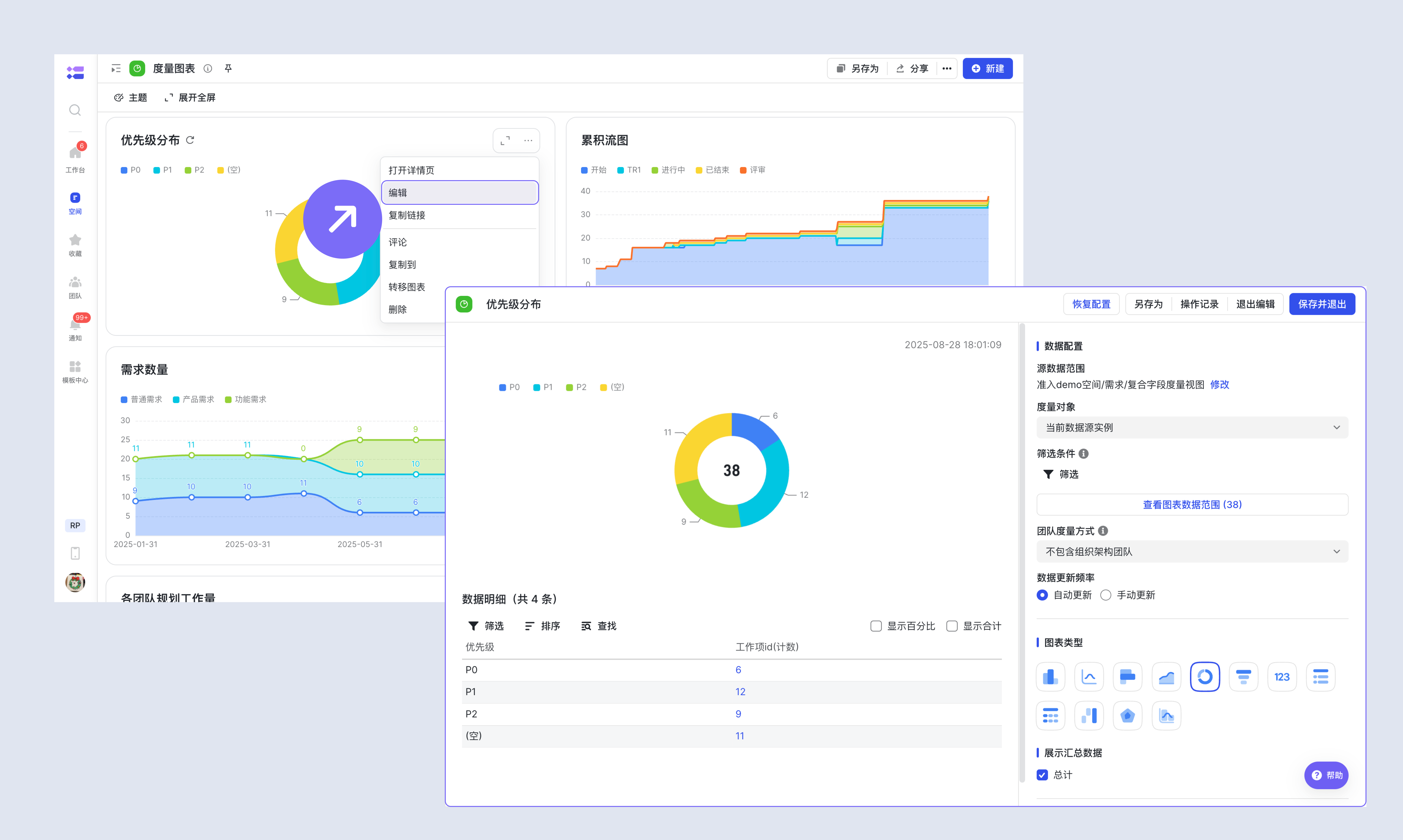Click 保存并退出 to save and exit
The width and height of the screenshot is (1403, 840).
1322,304
